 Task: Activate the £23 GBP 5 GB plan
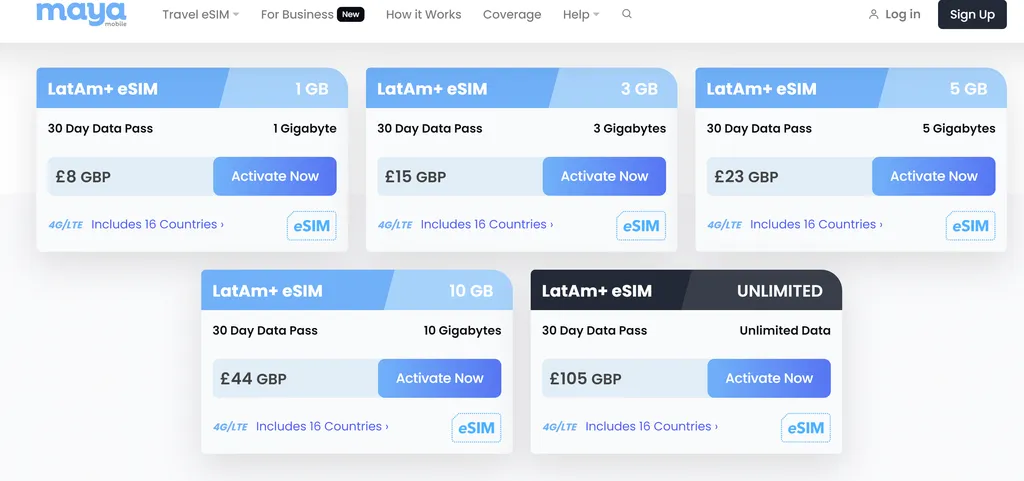[x=934, y=176]
